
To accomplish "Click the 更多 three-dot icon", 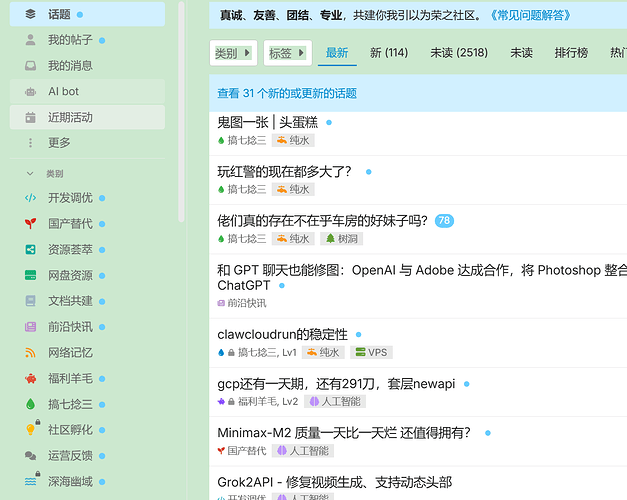I will click(30, 143).
